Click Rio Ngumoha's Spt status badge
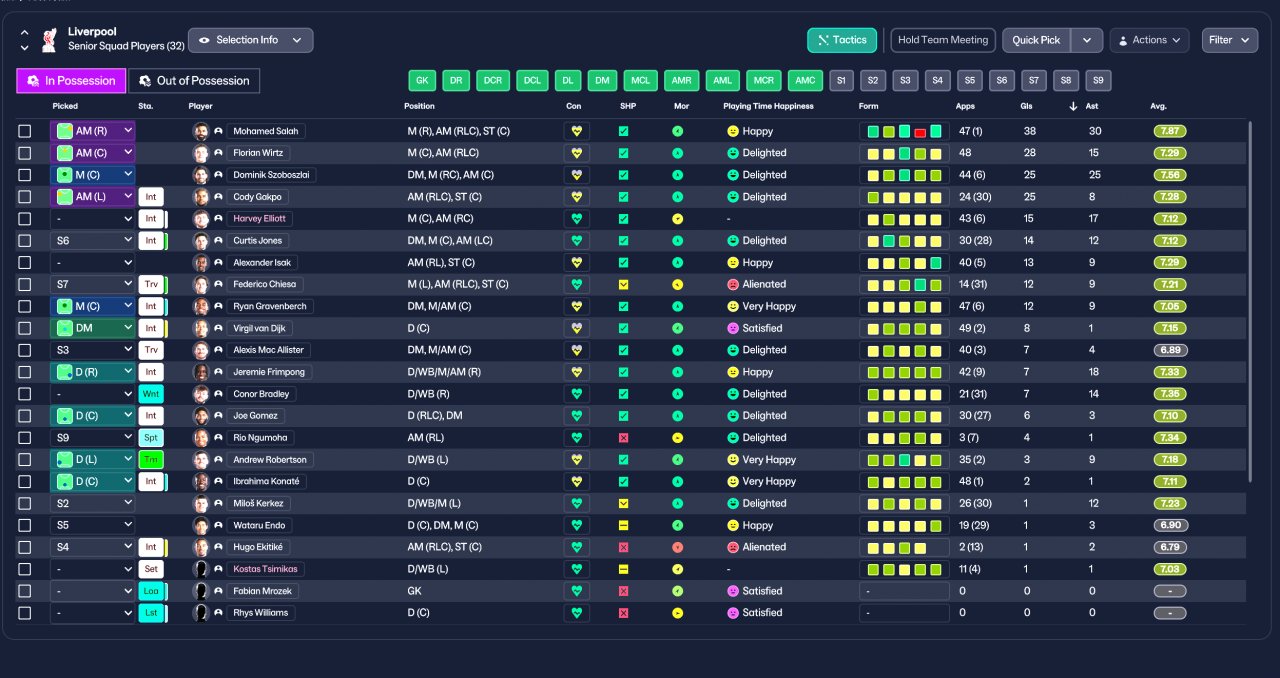 [151, 438]
